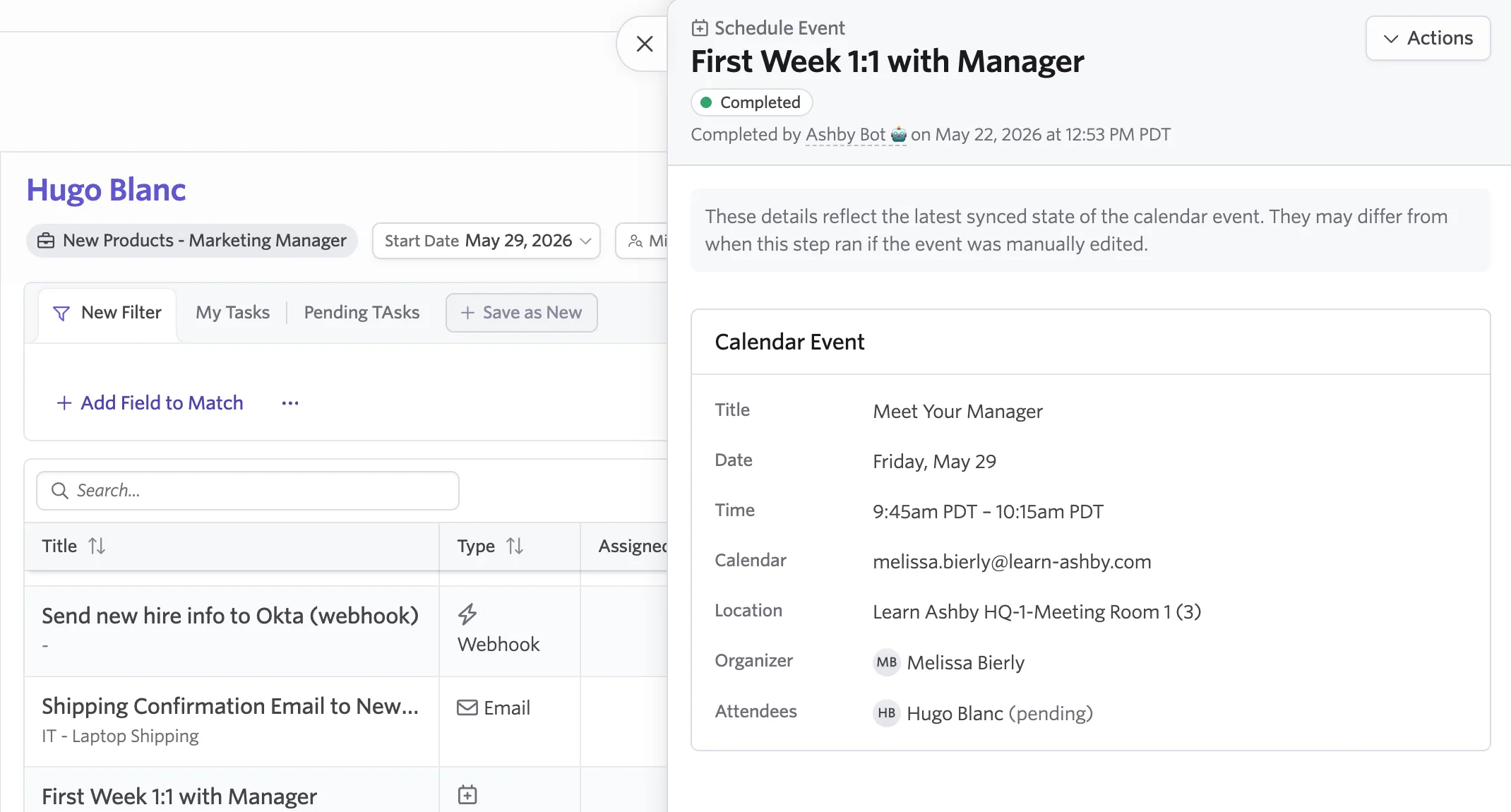Click the Assigned column header

(632, 546)
